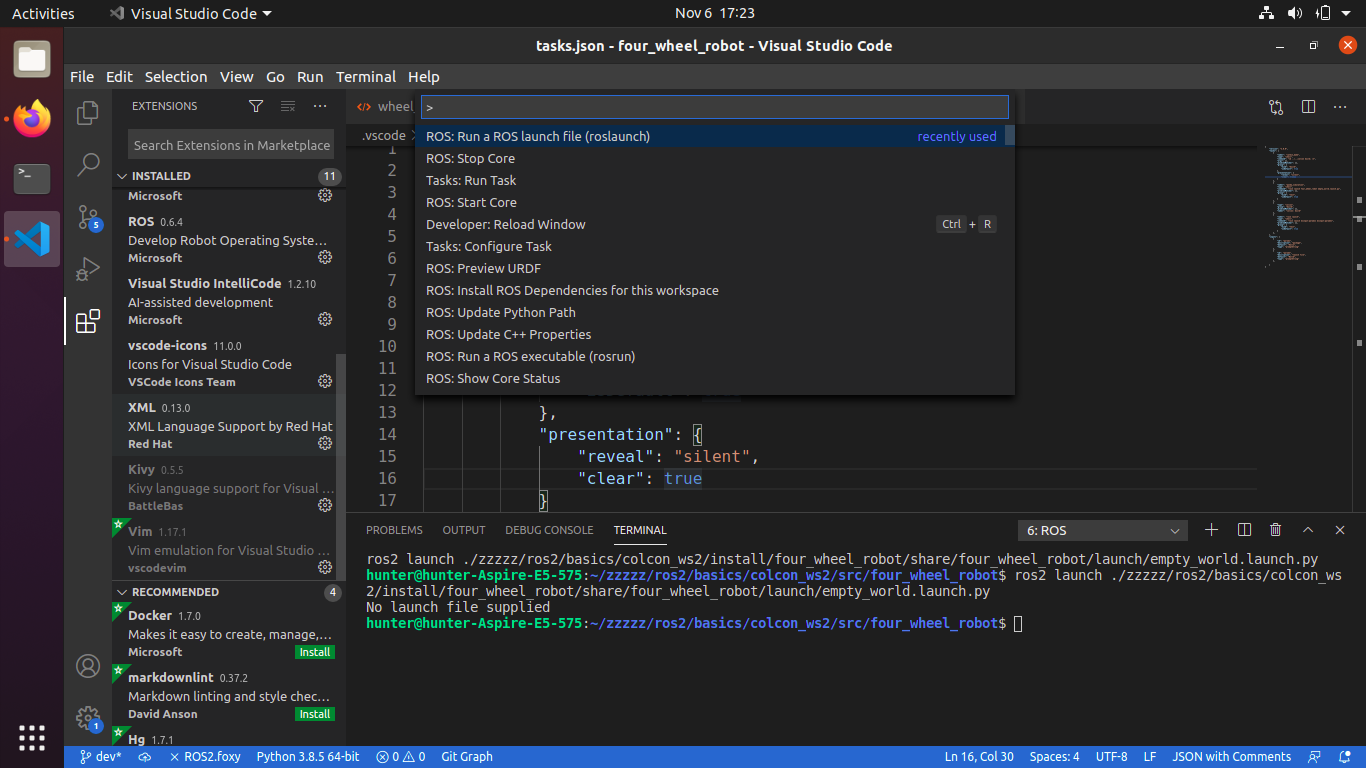Viewport: 1366px width, 768px height.
Task: Change end of line sequence LF
Action: click(x=1150, y=757)
